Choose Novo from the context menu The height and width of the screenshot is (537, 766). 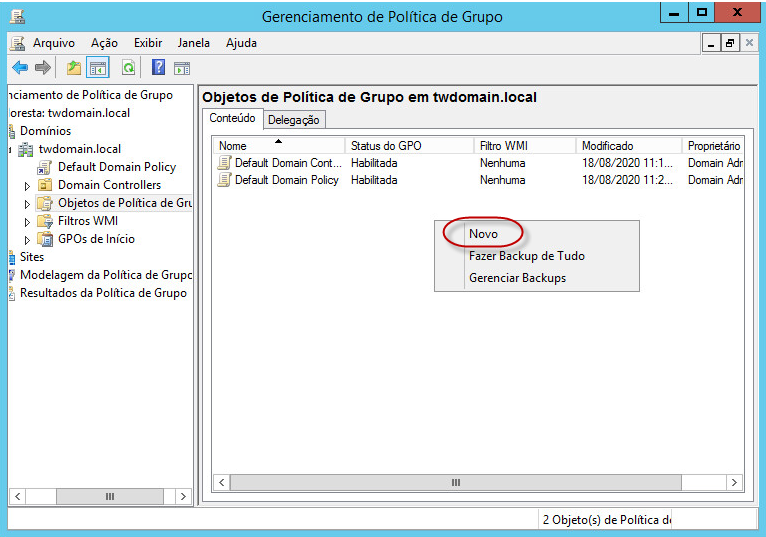(x=483, y=233)
